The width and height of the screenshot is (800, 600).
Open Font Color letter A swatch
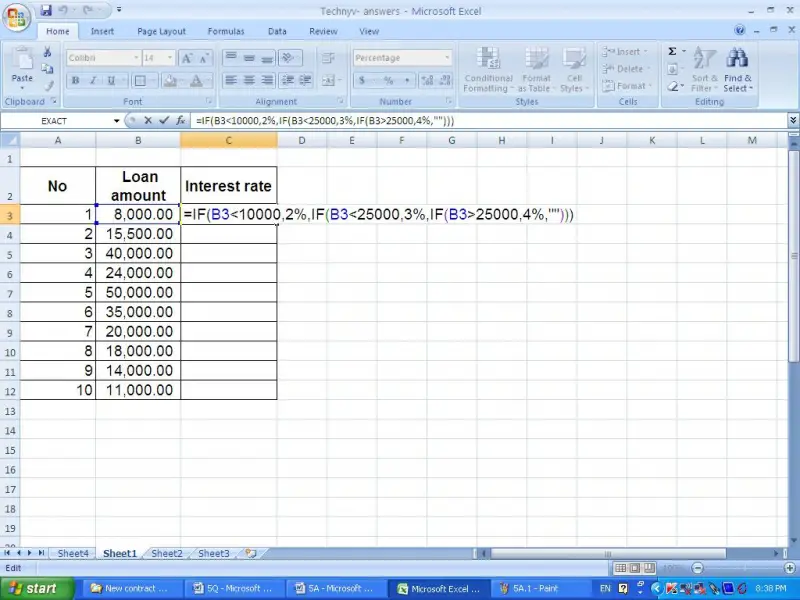(x=196, y=80)
